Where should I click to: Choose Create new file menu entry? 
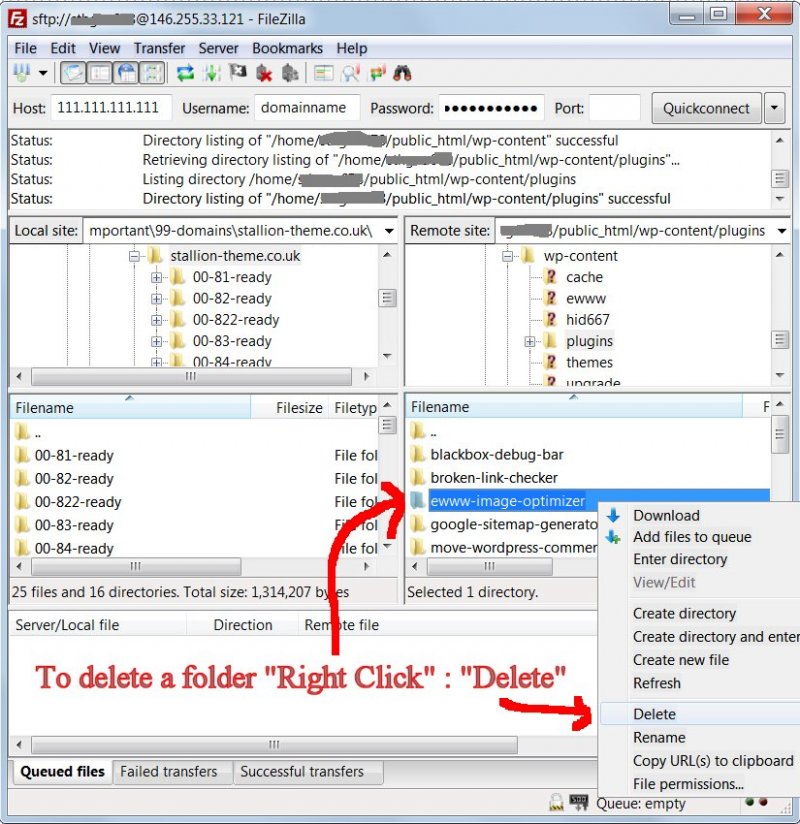[681, 660]
